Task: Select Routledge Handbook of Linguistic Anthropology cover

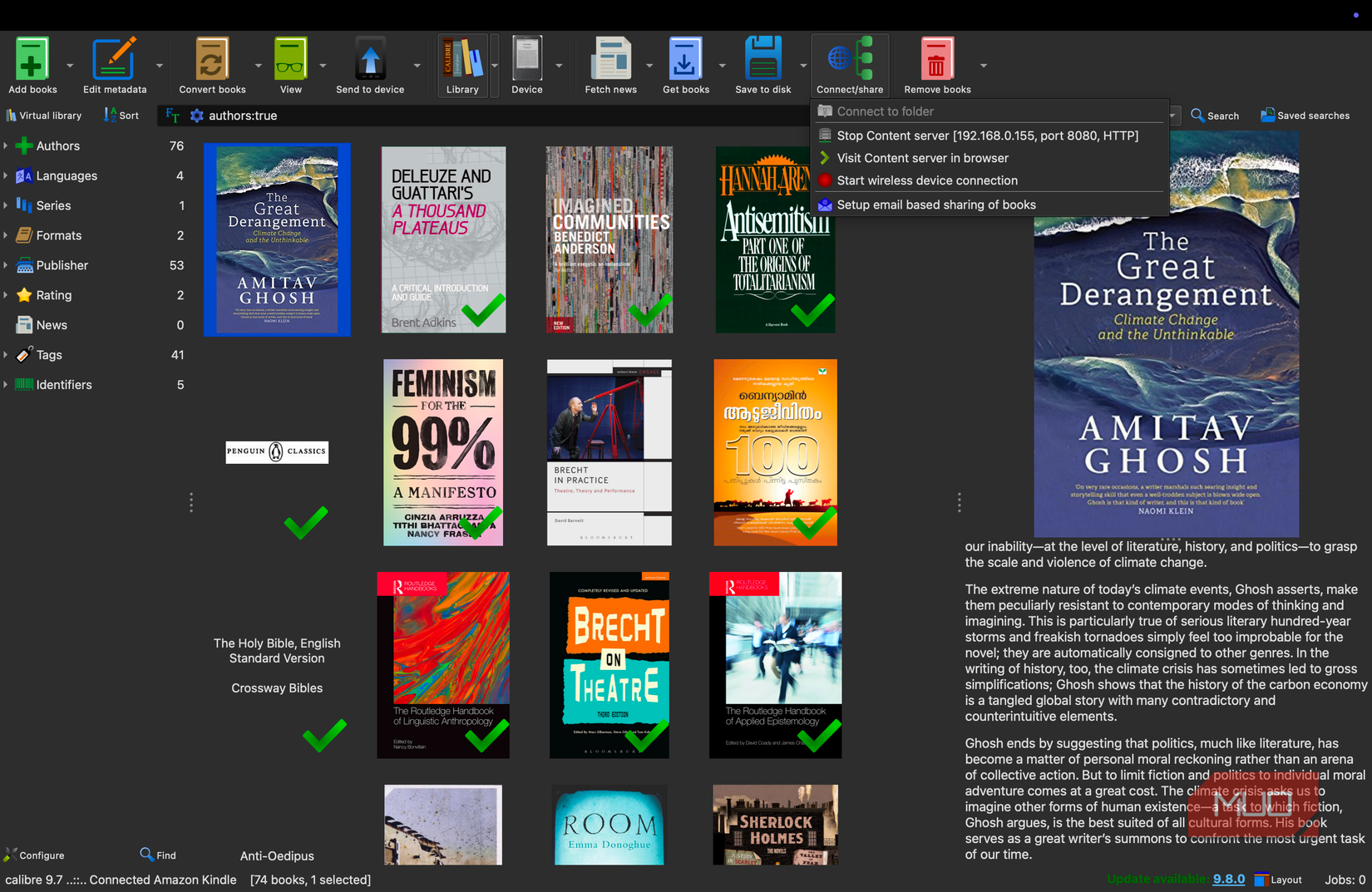Action: click(443, 665)
